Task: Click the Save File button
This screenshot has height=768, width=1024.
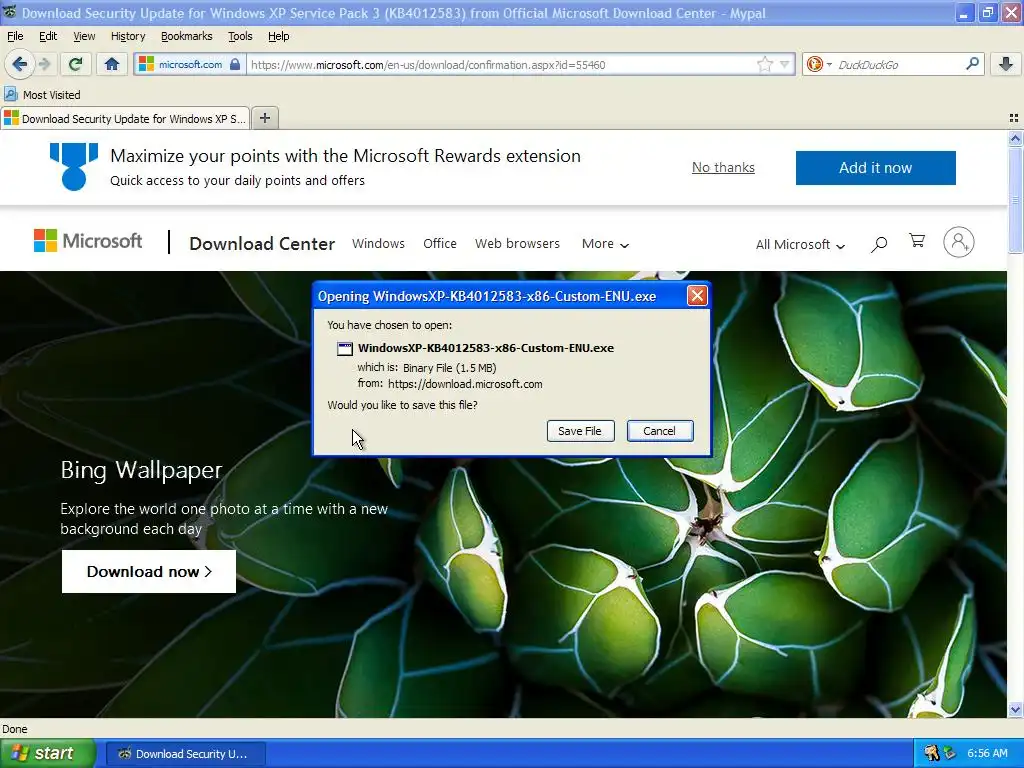Action: point(580,431)
